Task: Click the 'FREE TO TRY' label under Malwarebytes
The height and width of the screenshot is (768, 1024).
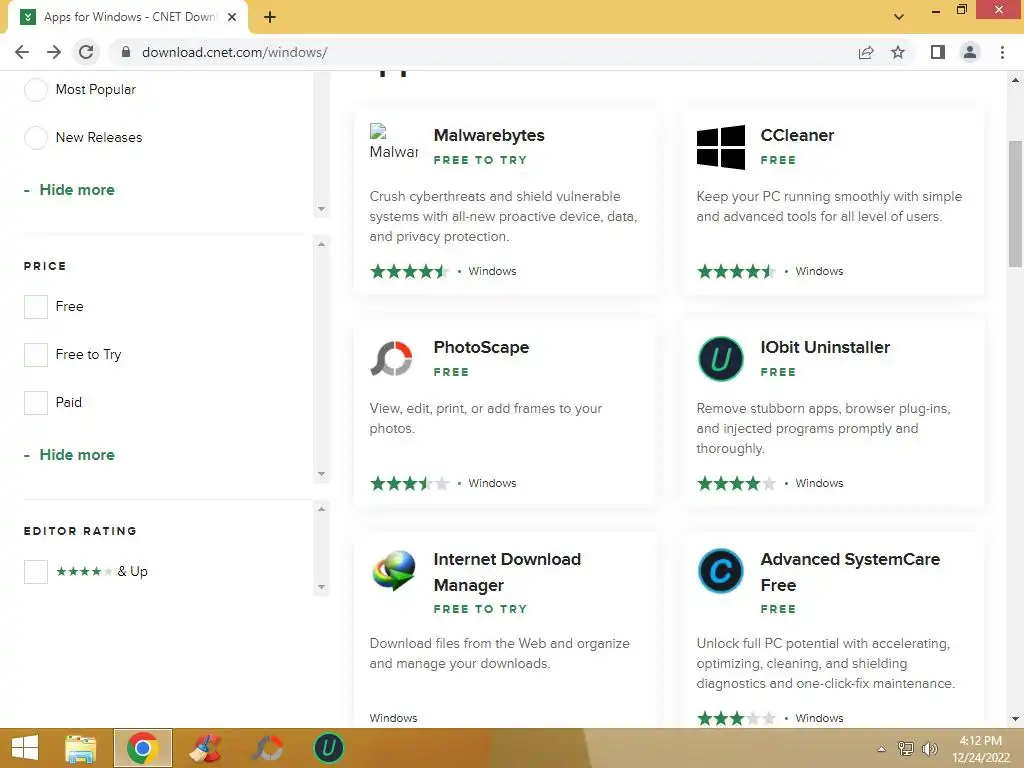Action: click(x=480, y=160)
